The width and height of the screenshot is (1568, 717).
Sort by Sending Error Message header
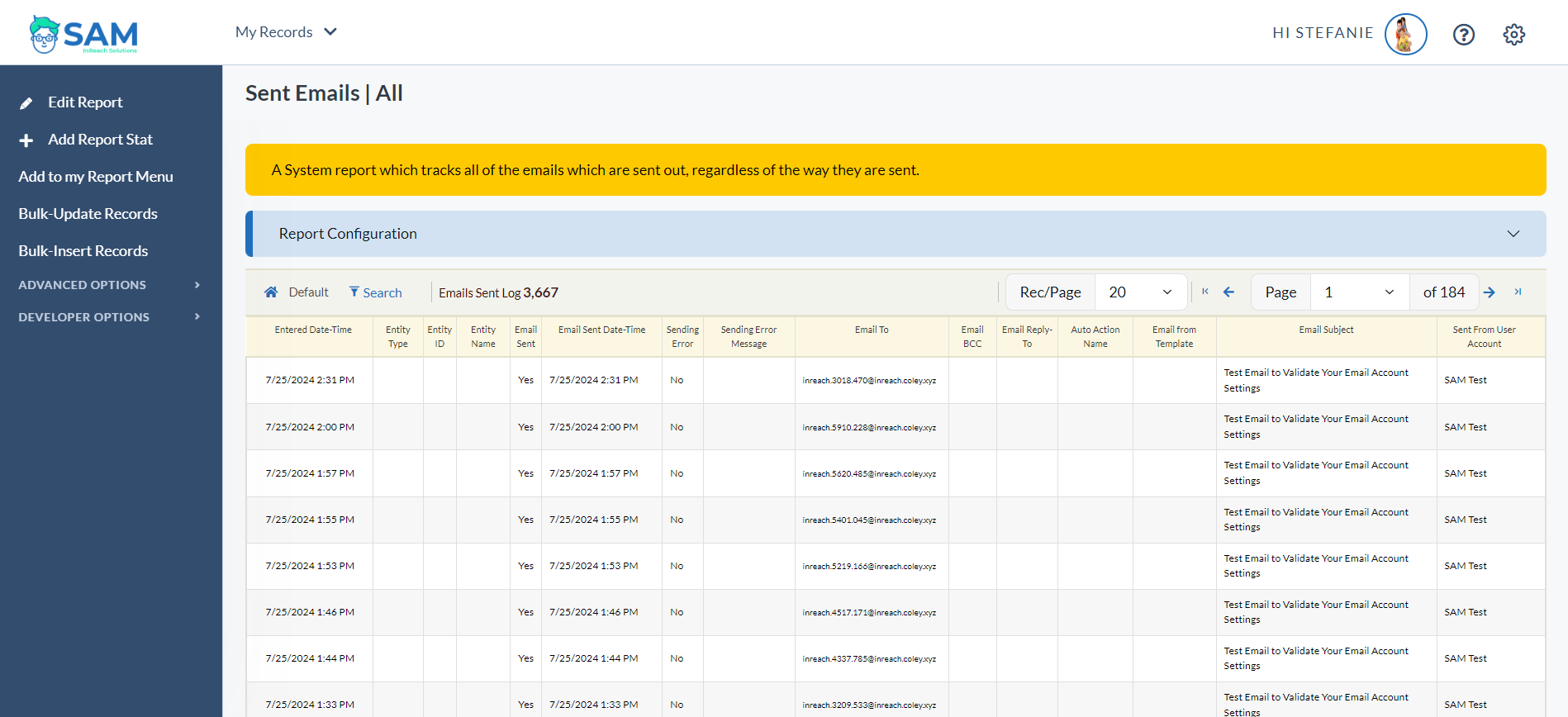(x=748, y=336)
